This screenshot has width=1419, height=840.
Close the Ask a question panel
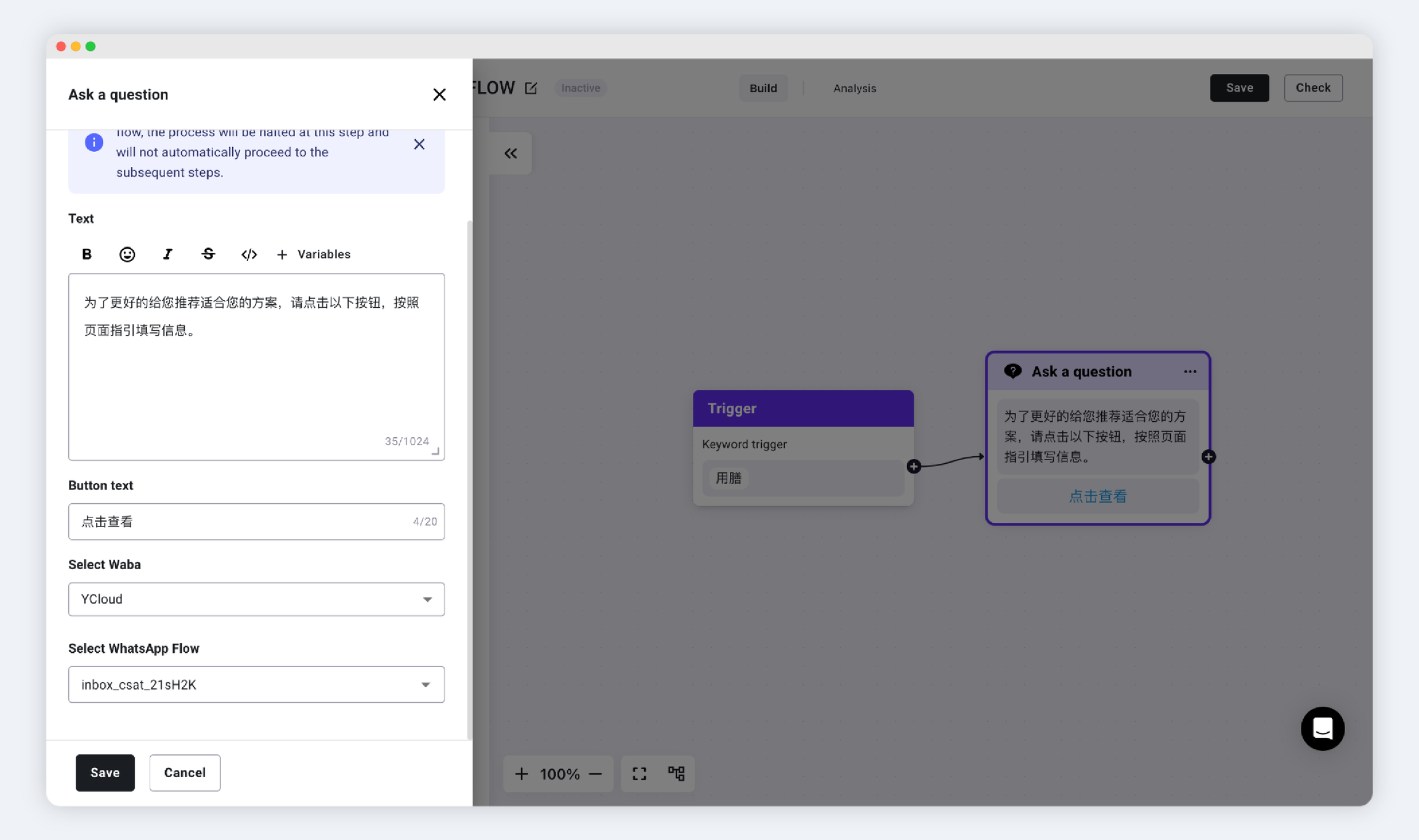(x=439, y=95)
